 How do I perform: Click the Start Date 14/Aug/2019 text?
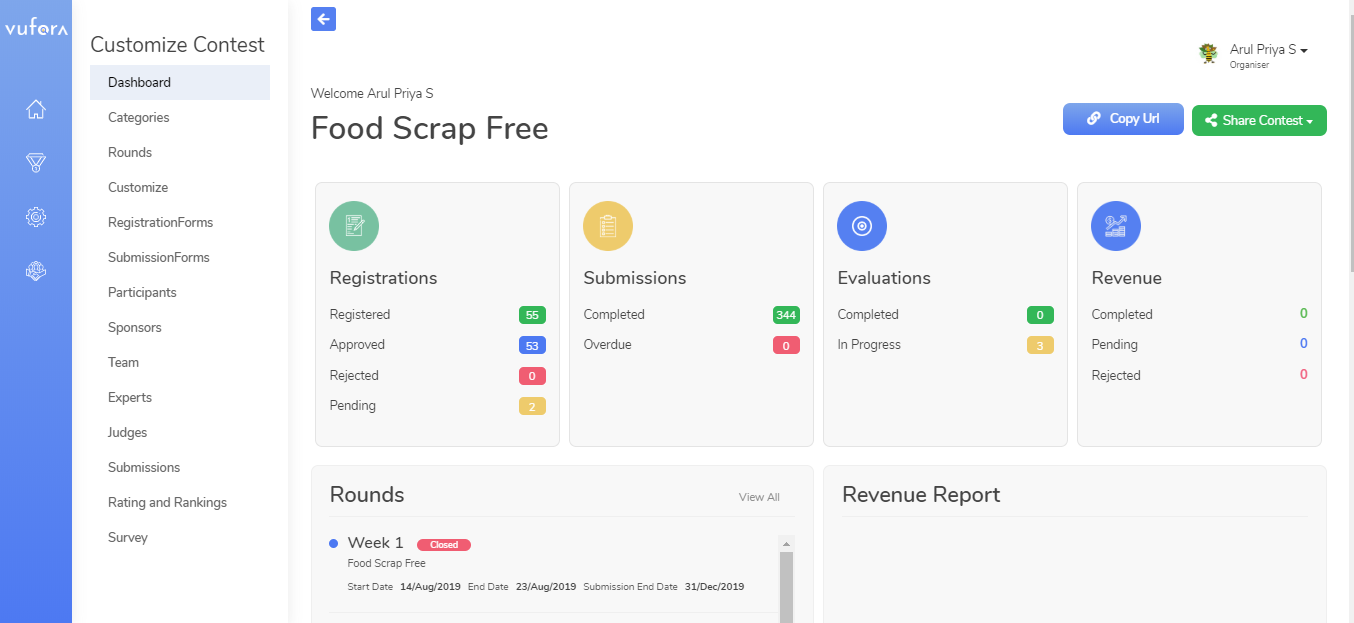(430, 587)
